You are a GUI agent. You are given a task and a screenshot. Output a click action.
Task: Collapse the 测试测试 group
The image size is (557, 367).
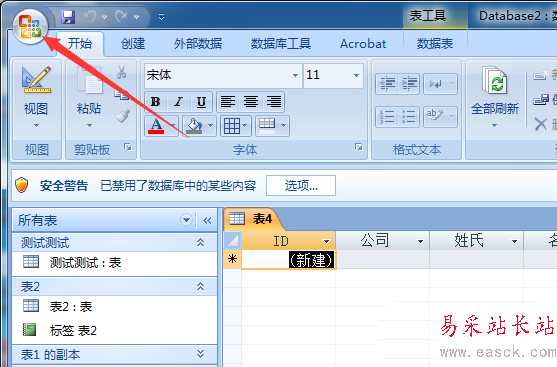[x=201, y=242]
